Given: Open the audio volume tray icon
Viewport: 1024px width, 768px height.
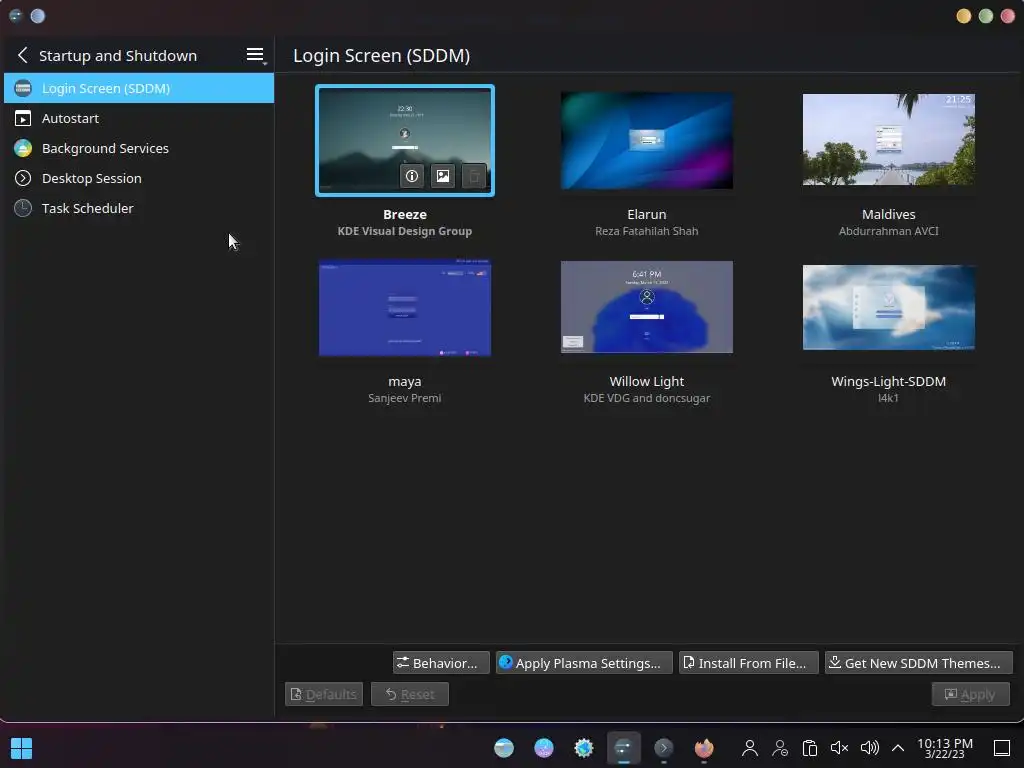Looking at the screenshot, I should click(870, 748).
